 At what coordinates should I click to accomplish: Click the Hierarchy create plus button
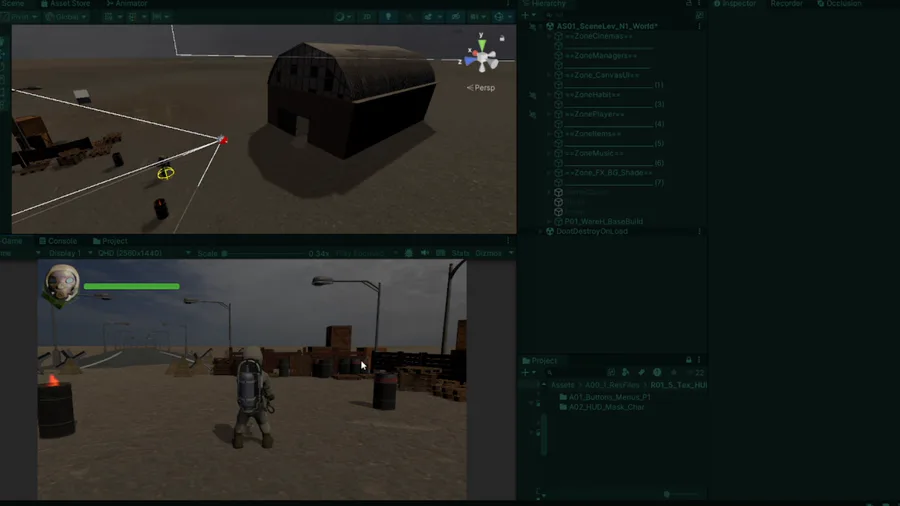(x=528, y=15)
